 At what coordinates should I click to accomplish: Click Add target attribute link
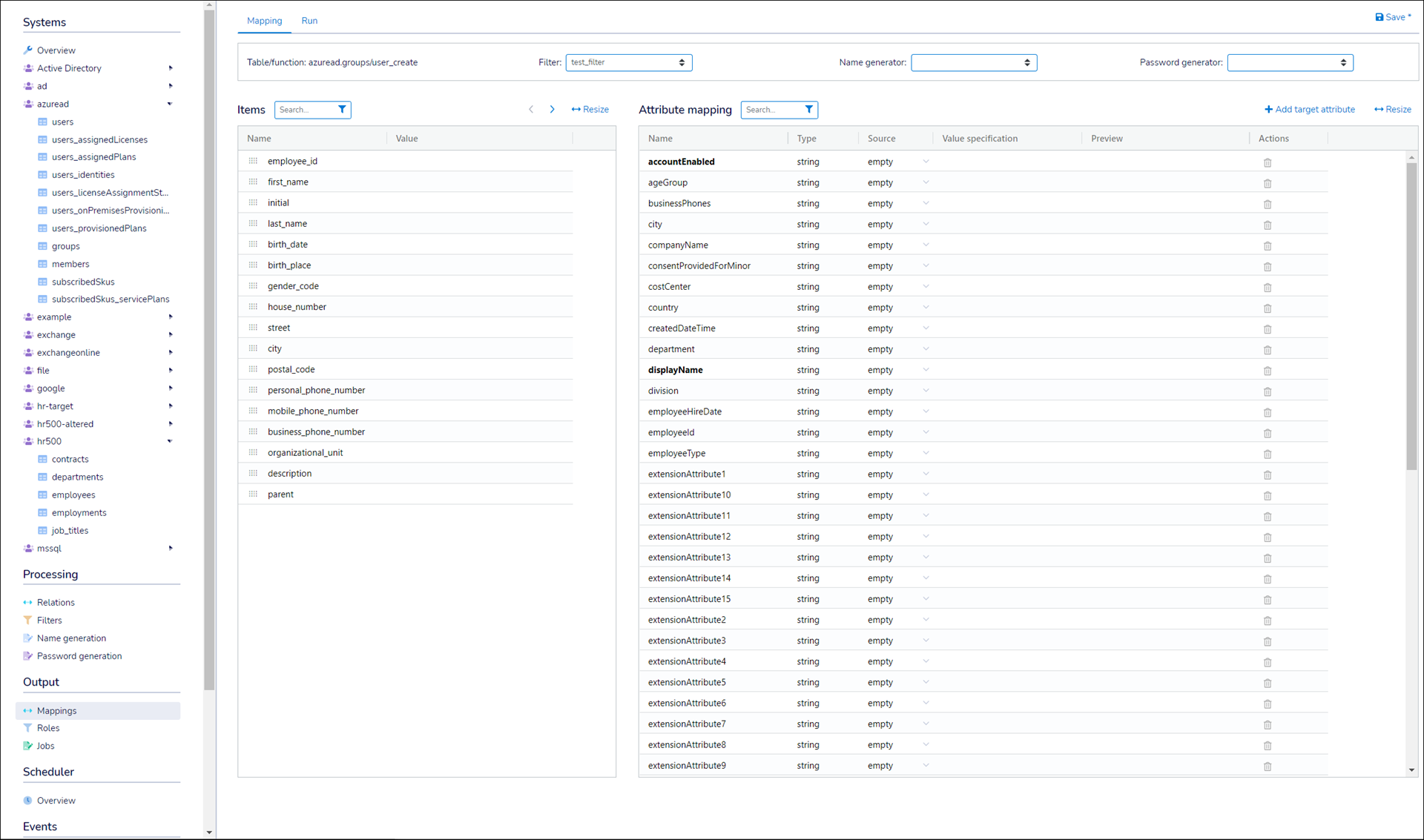point(1309,110)
